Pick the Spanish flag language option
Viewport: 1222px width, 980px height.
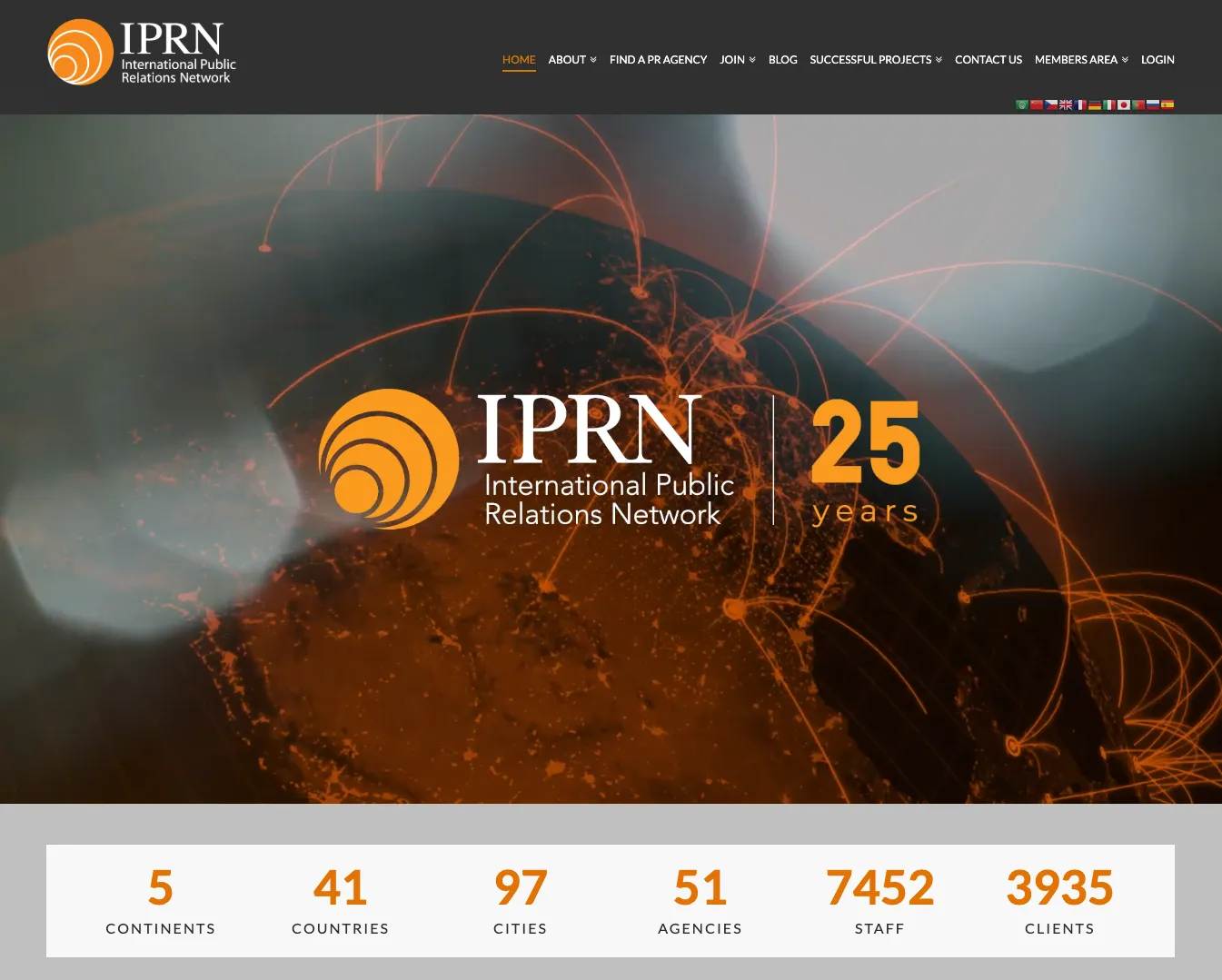point(1167,105)
